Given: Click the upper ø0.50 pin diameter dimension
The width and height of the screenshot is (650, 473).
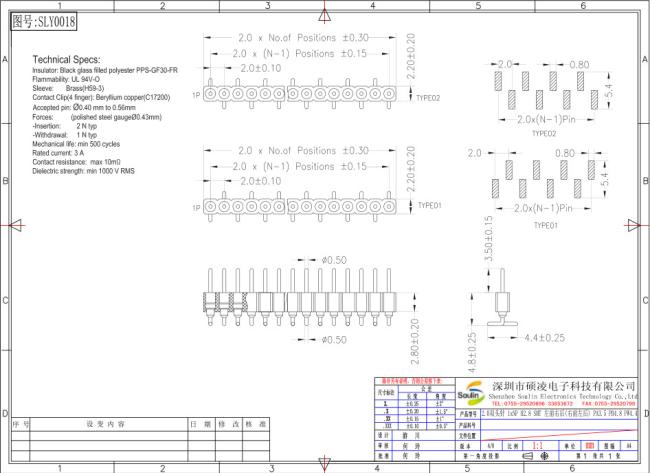Looking at the screenshot, I should [x=334, y=260].
